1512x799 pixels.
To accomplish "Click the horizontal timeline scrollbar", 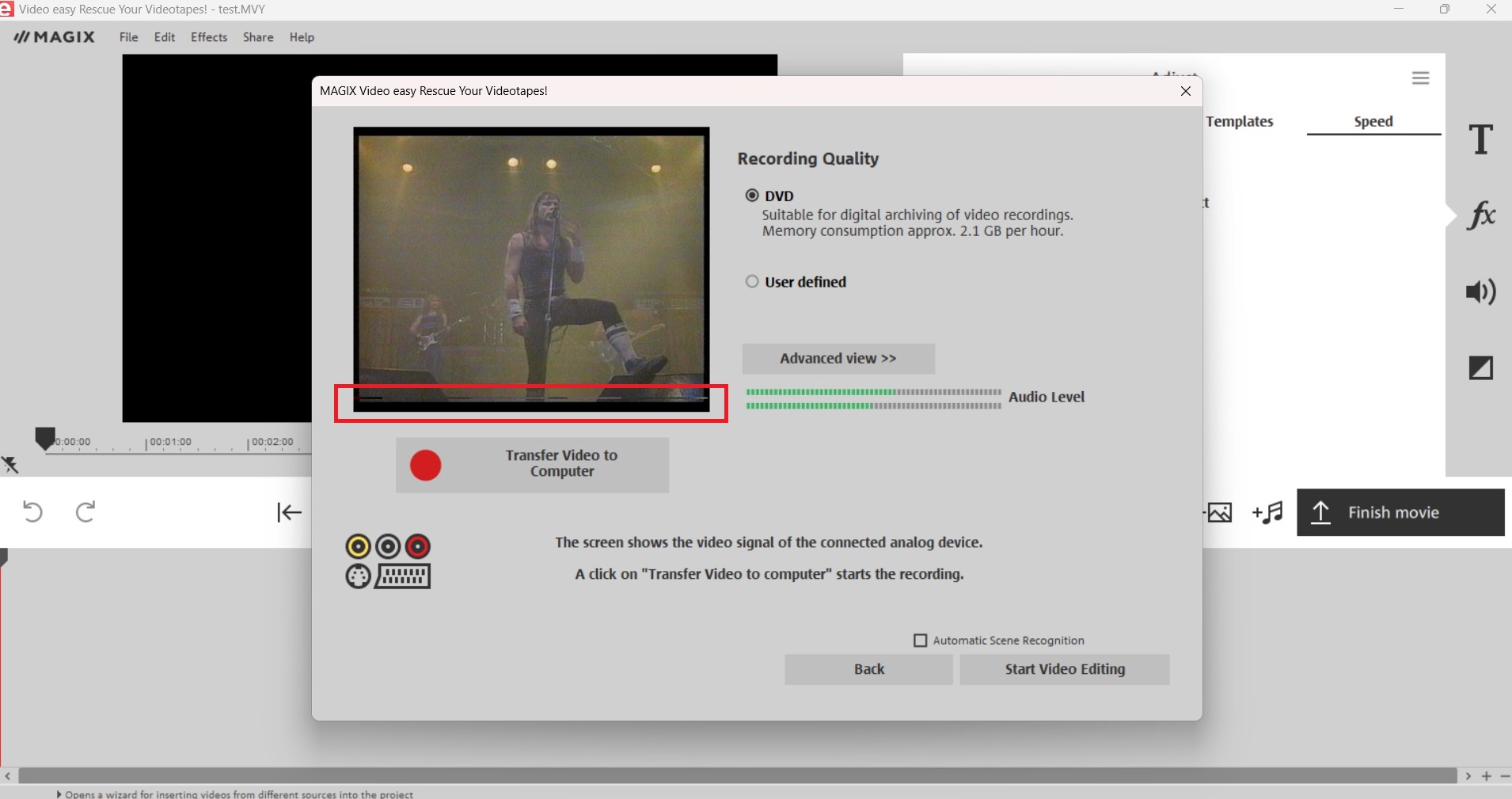I will coord(738,776).
